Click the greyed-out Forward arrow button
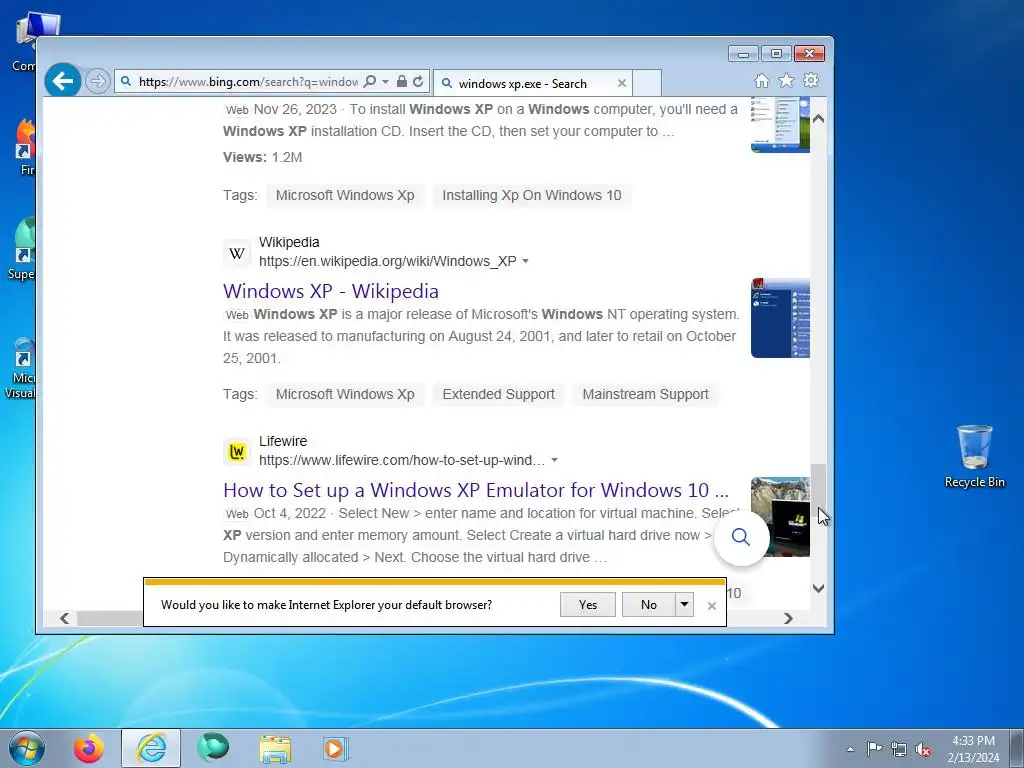 point(97,82)
